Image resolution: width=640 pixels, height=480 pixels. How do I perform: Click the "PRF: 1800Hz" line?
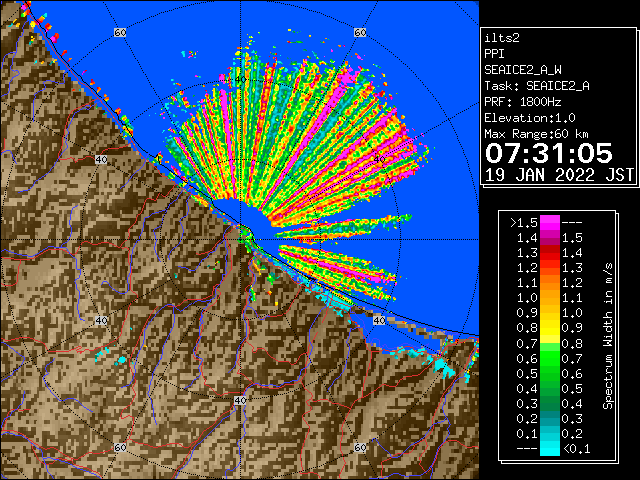(522, 102)
